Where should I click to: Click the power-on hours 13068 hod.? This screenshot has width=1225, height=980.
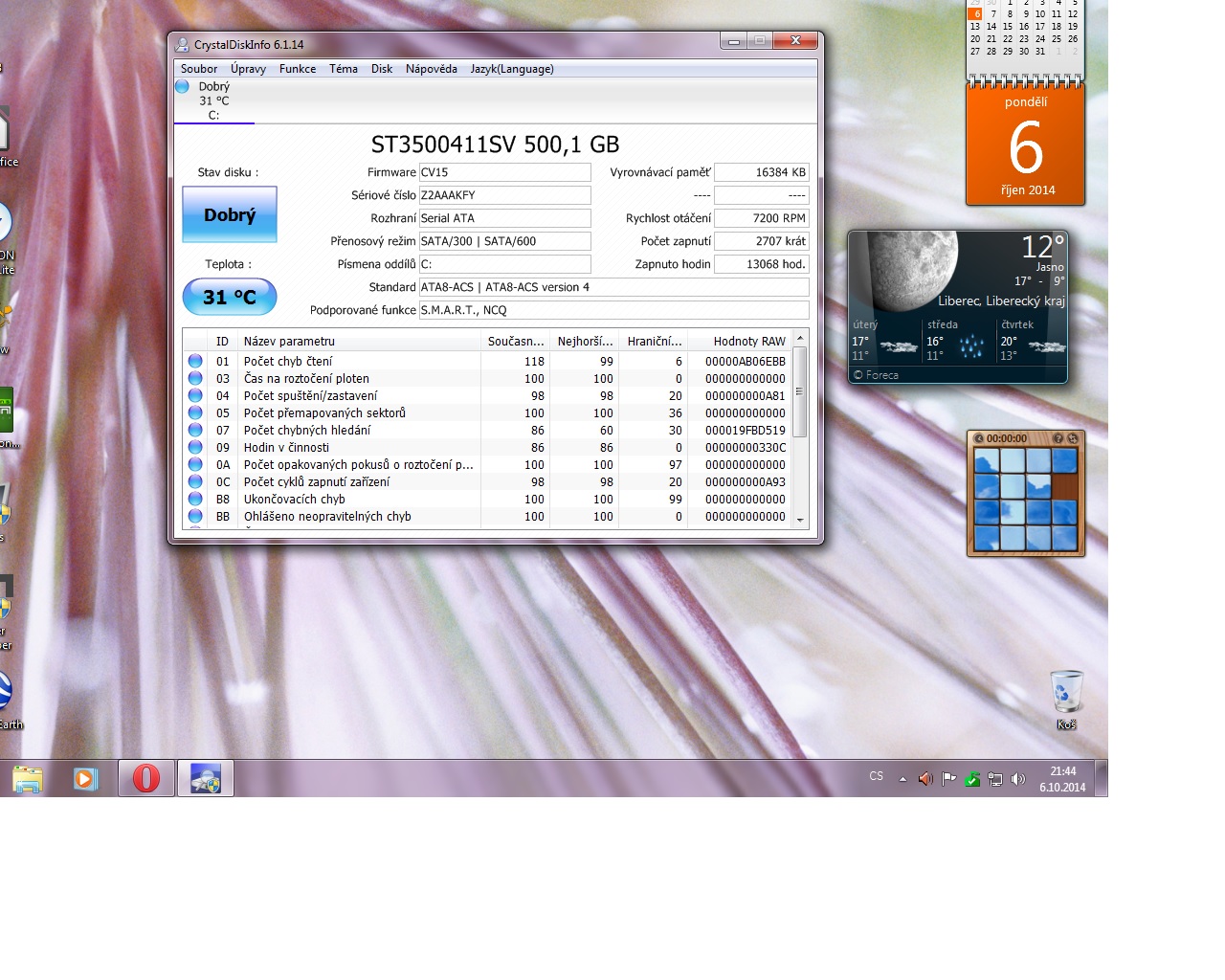pyautogui.click(x=762, y=264)
